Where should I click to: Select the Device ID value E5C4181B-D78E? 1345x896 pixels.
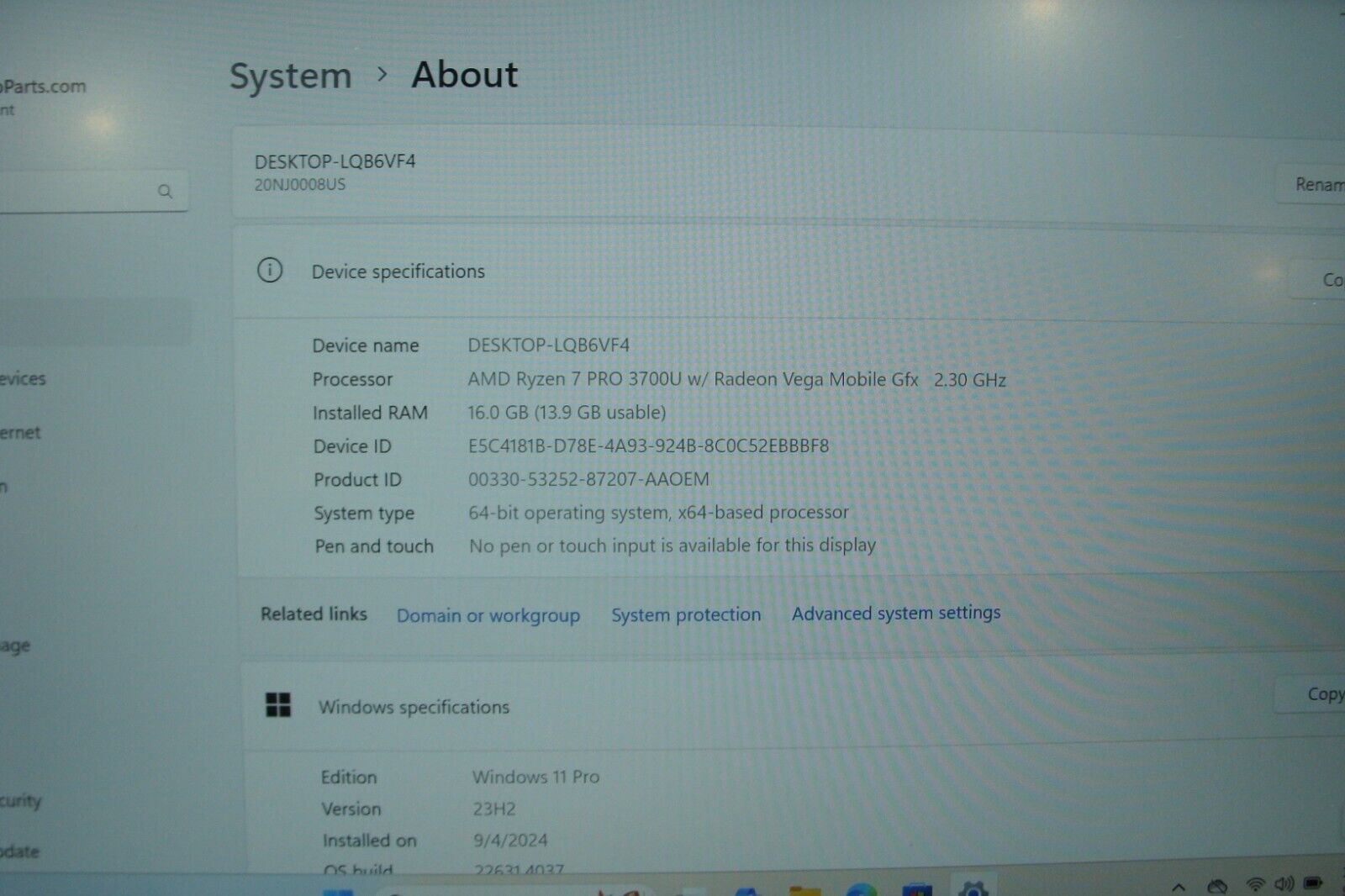pos(649,445)
